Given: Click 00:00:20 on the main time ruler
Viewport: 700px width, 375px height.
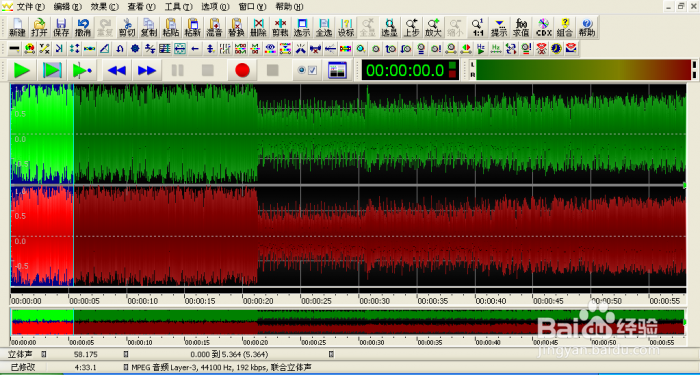Looking at the screenshot, I should click(258, 301).
